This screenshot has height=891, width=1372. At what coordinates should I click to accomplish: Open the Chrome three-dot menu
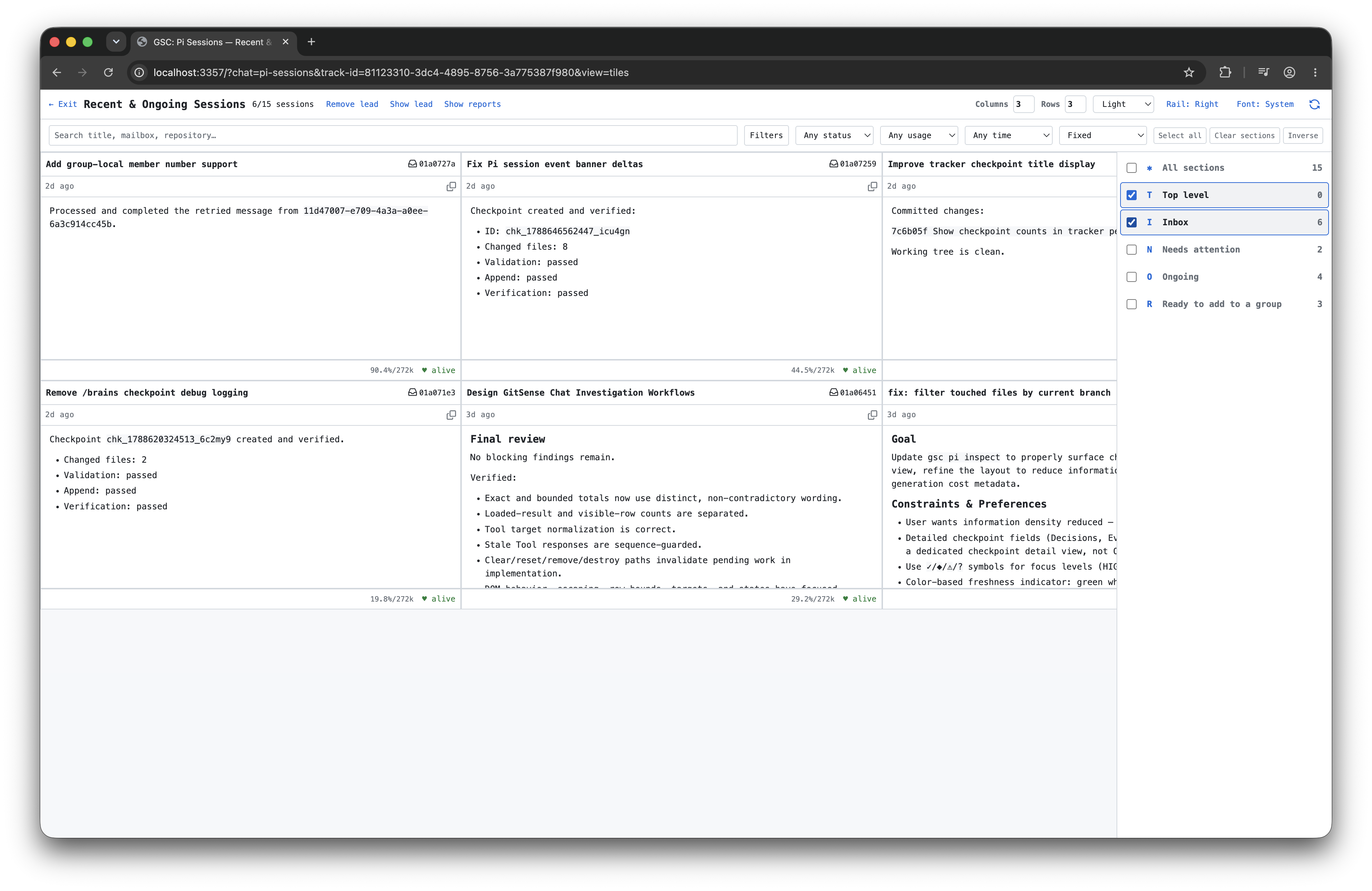1316,72
